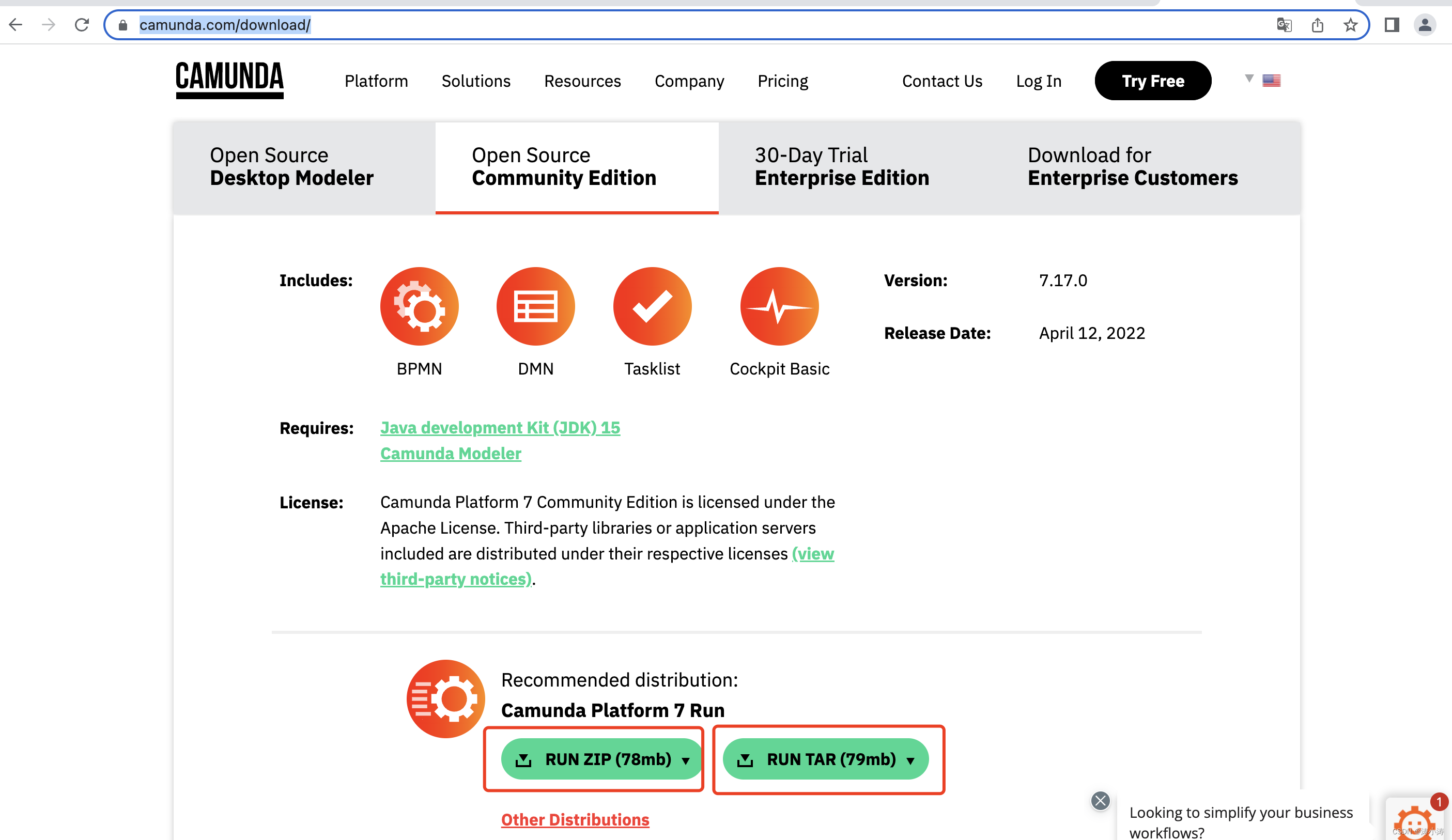Go to the Pricing page

[782, 81]
